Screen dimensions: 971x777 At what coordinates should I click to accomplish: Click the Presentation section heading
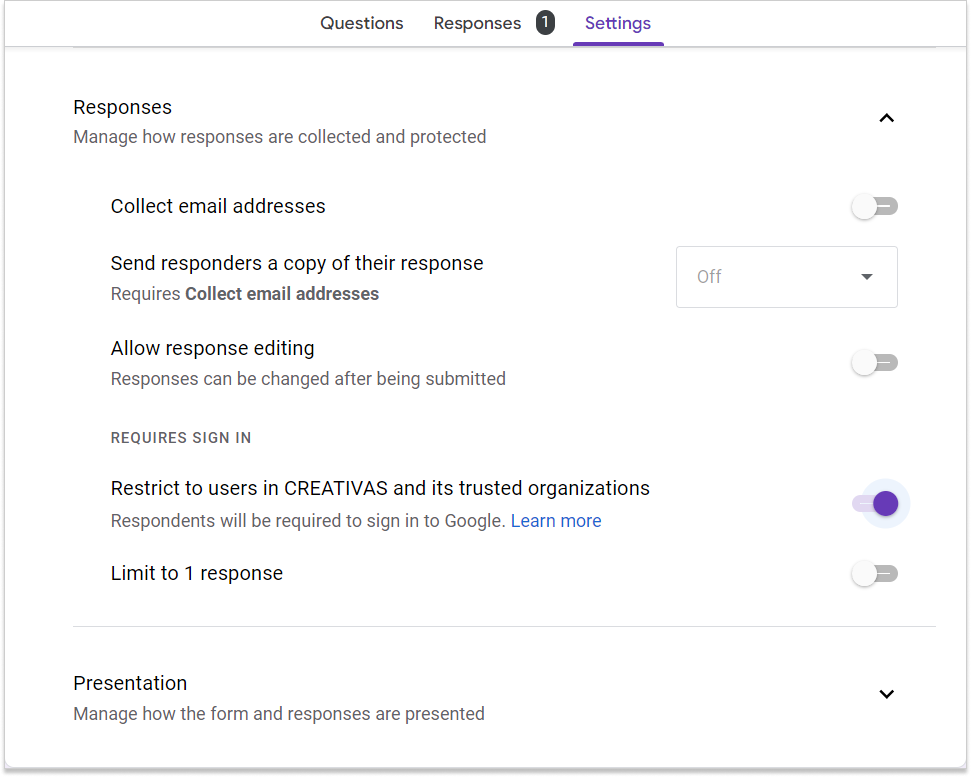click(x=130, y=683)
